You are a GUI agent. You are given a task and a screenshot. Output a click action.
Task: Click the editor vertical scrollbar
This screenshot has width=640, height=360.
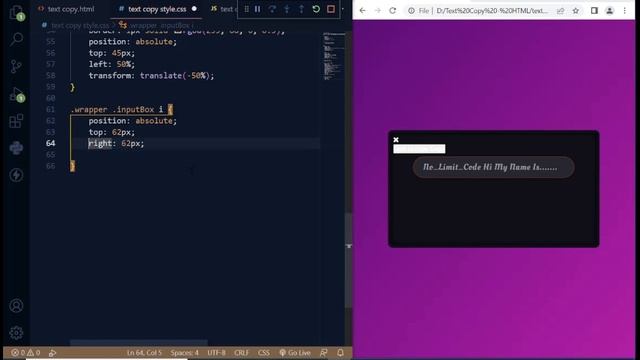pos(349,260)
